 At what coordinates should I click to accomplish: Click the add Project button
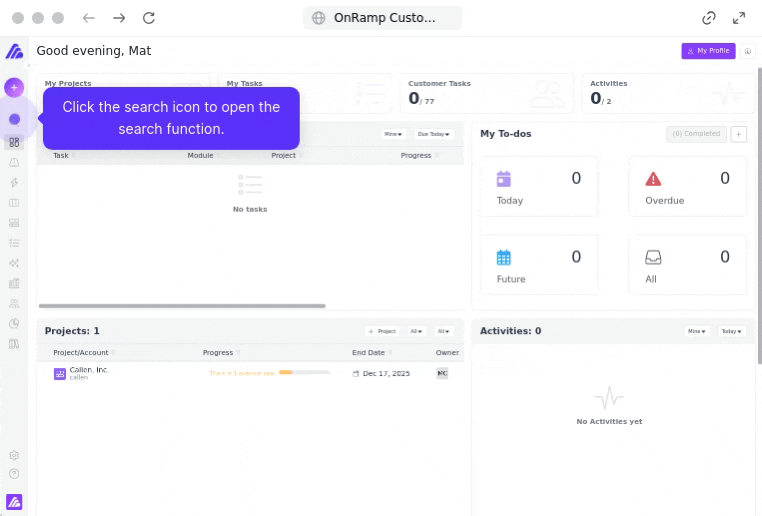[x=383, y=331]
